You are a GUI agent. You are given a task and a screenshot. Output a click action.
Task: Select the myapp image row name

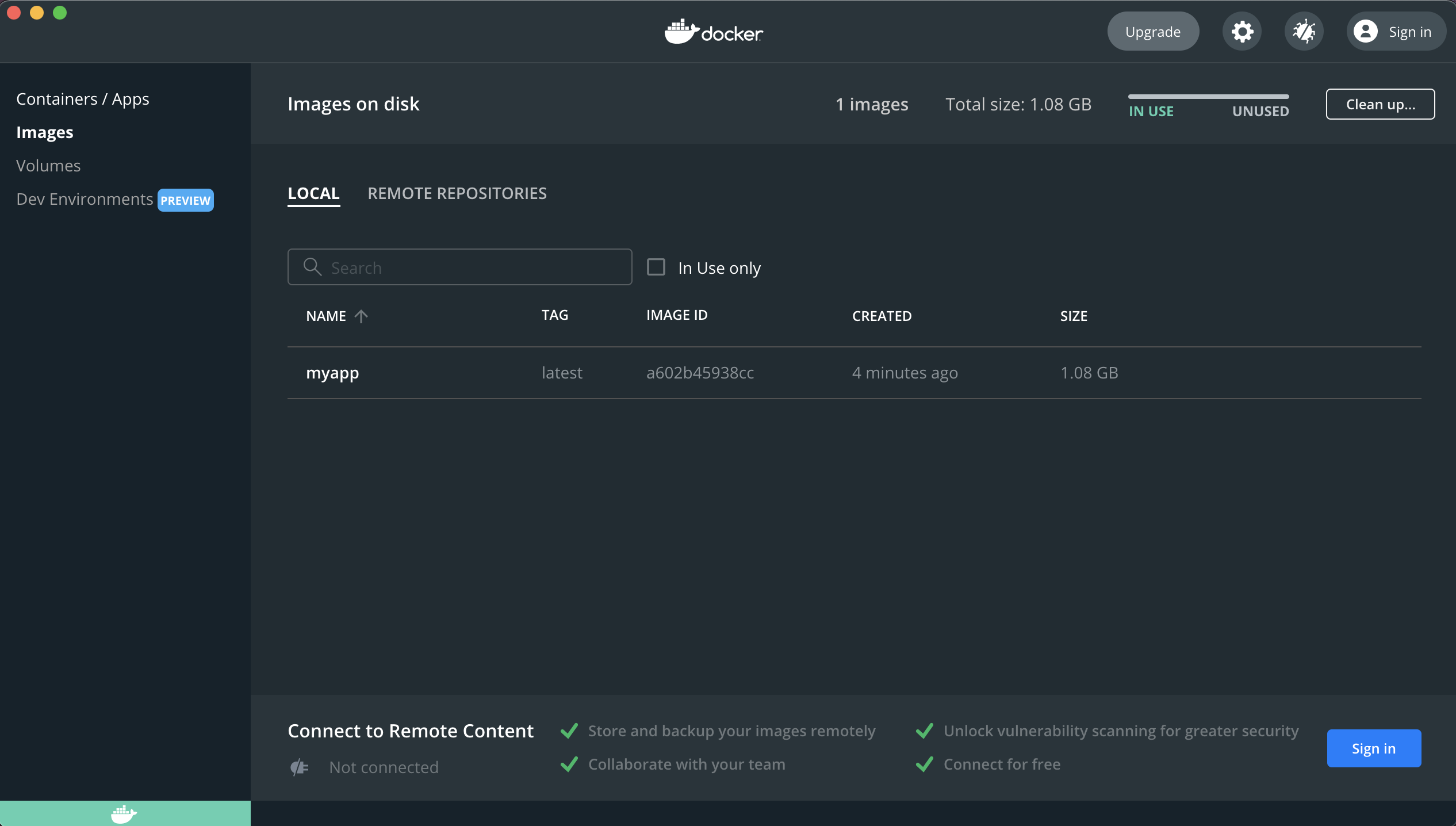pos(332,373)
